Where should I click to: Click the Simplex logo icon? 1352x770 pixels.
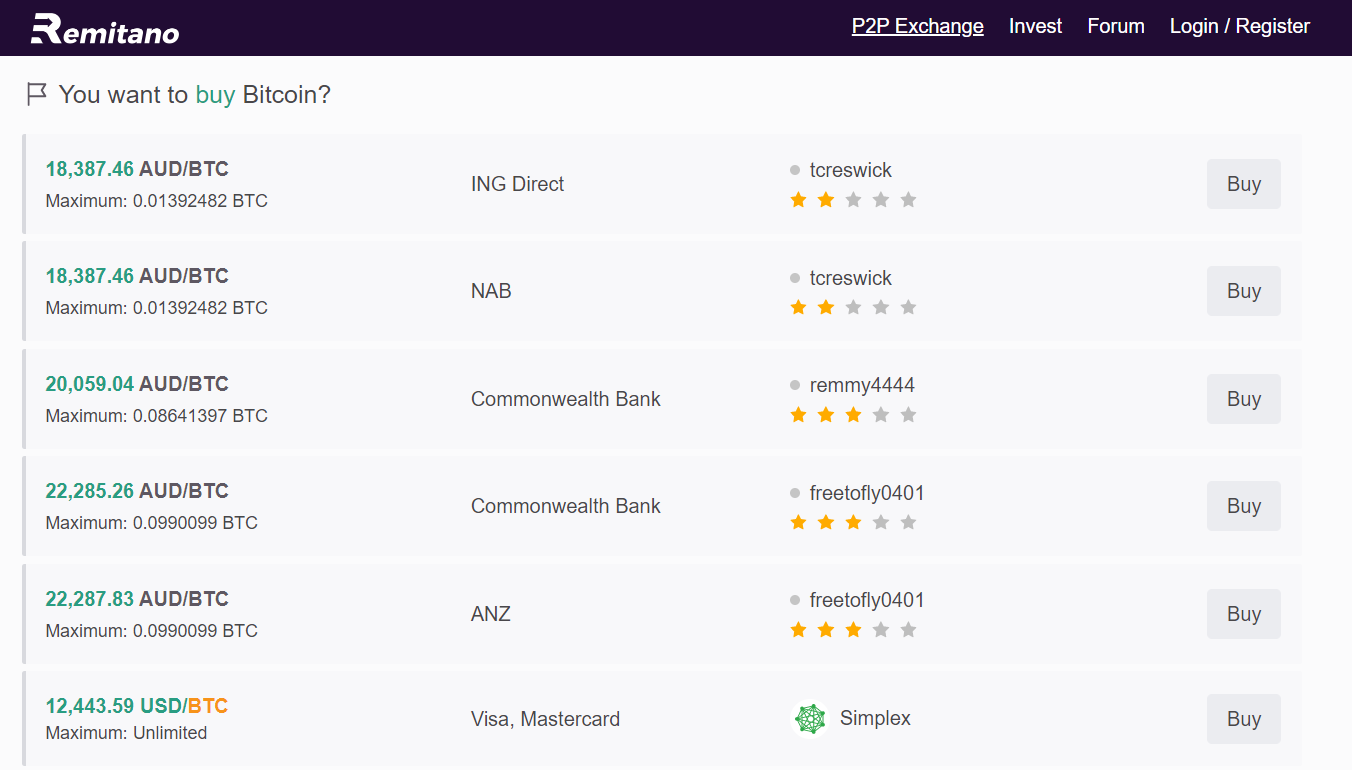pyautogui.click(x=810, y=719)
